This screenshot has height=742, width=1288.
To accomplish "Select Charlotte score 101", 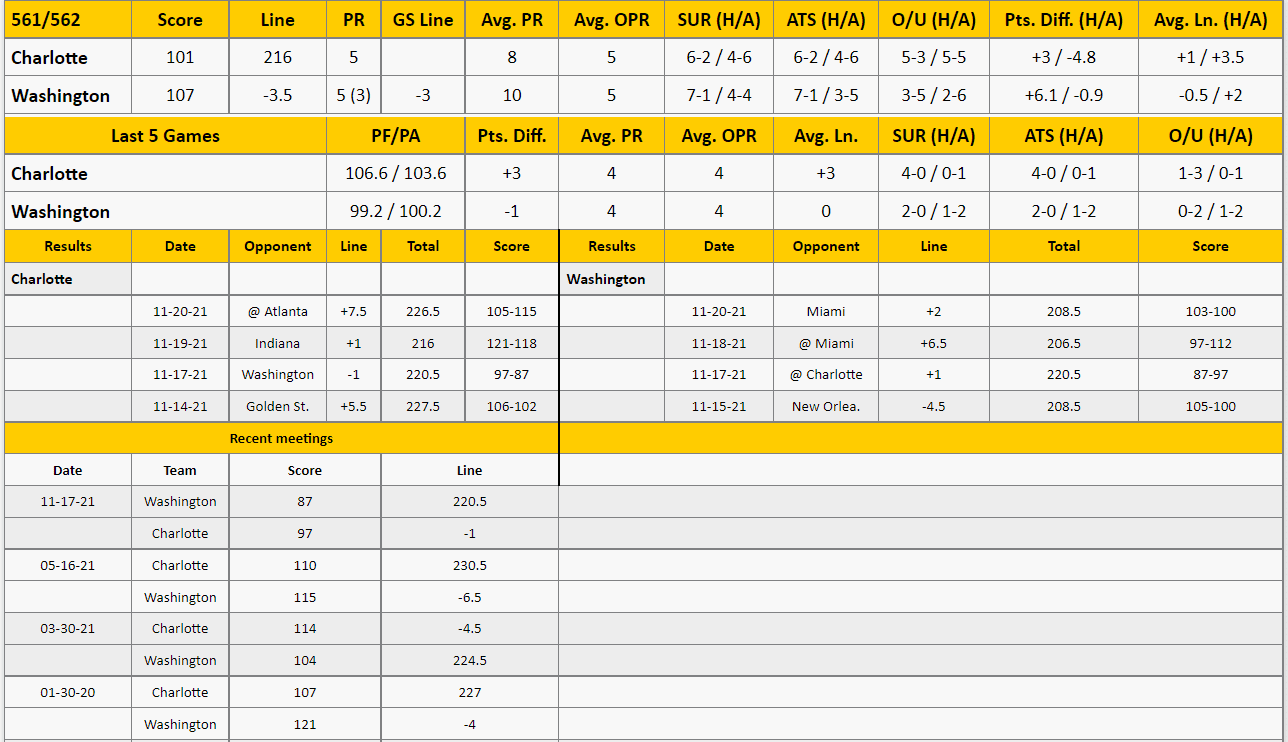I will [180, 57].
